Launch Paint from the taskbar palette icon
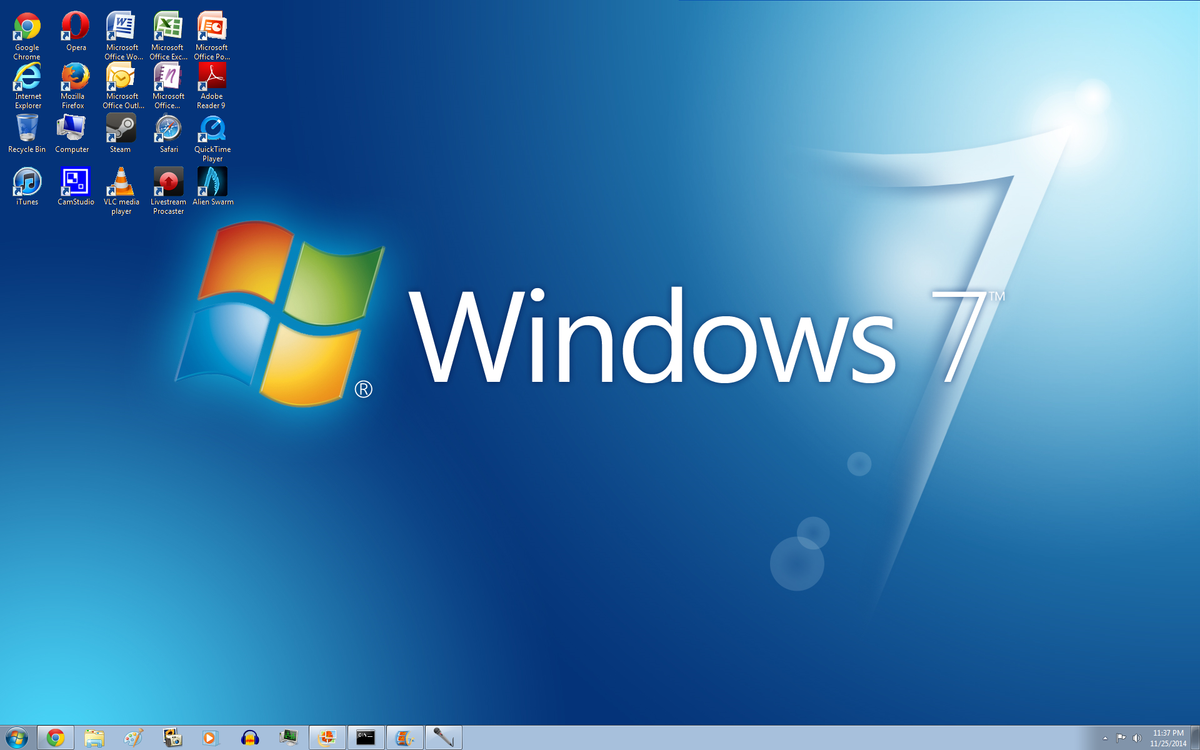Screen dimensions: 1200x750 point(133,738)
